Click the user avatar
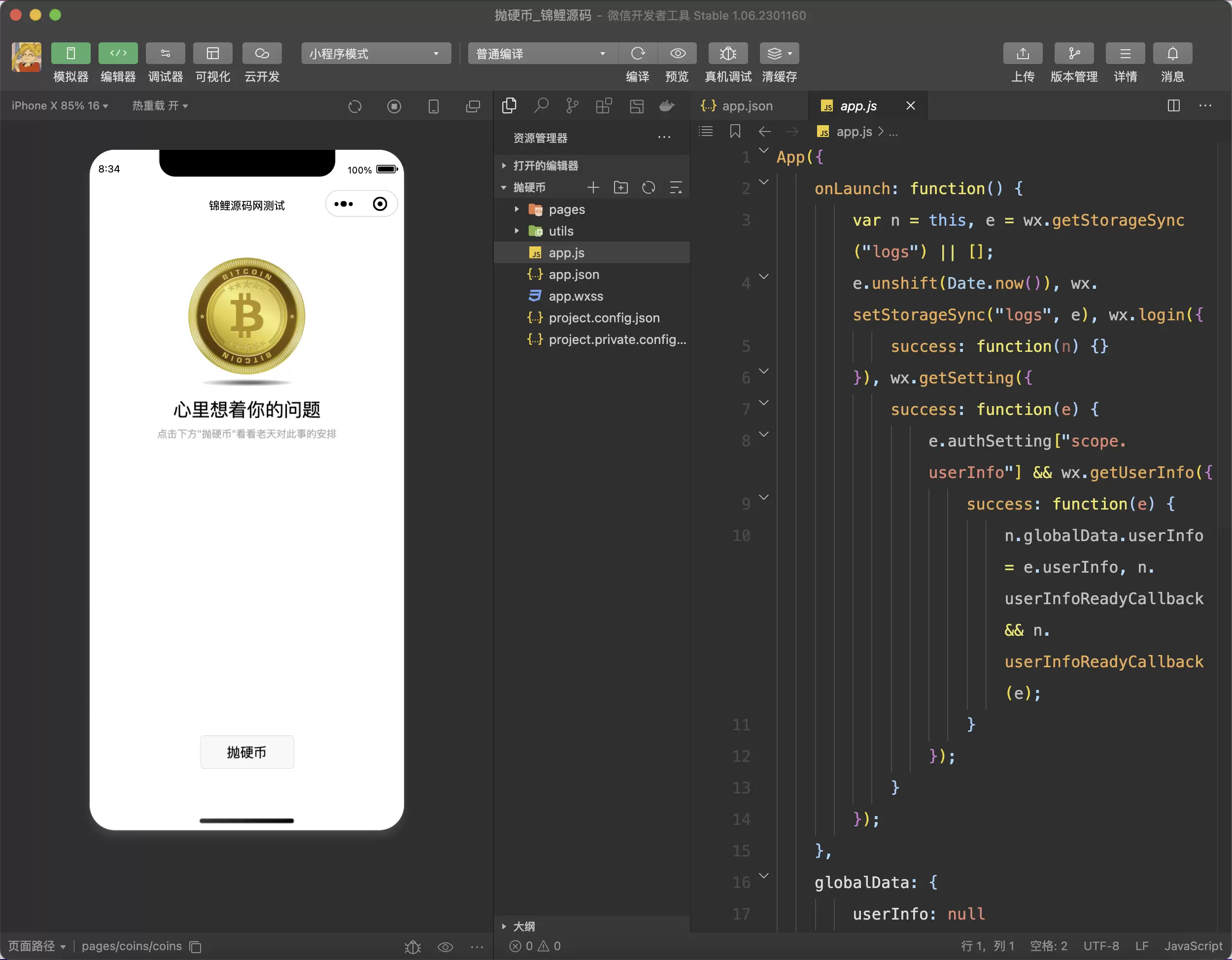 [27, 57]
